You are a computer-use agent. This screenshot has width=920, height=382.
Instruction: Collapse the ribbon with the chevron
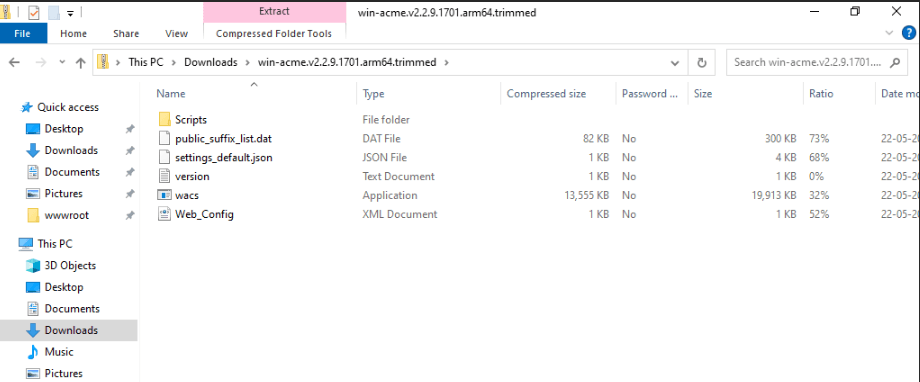click(x=889, y=33)
